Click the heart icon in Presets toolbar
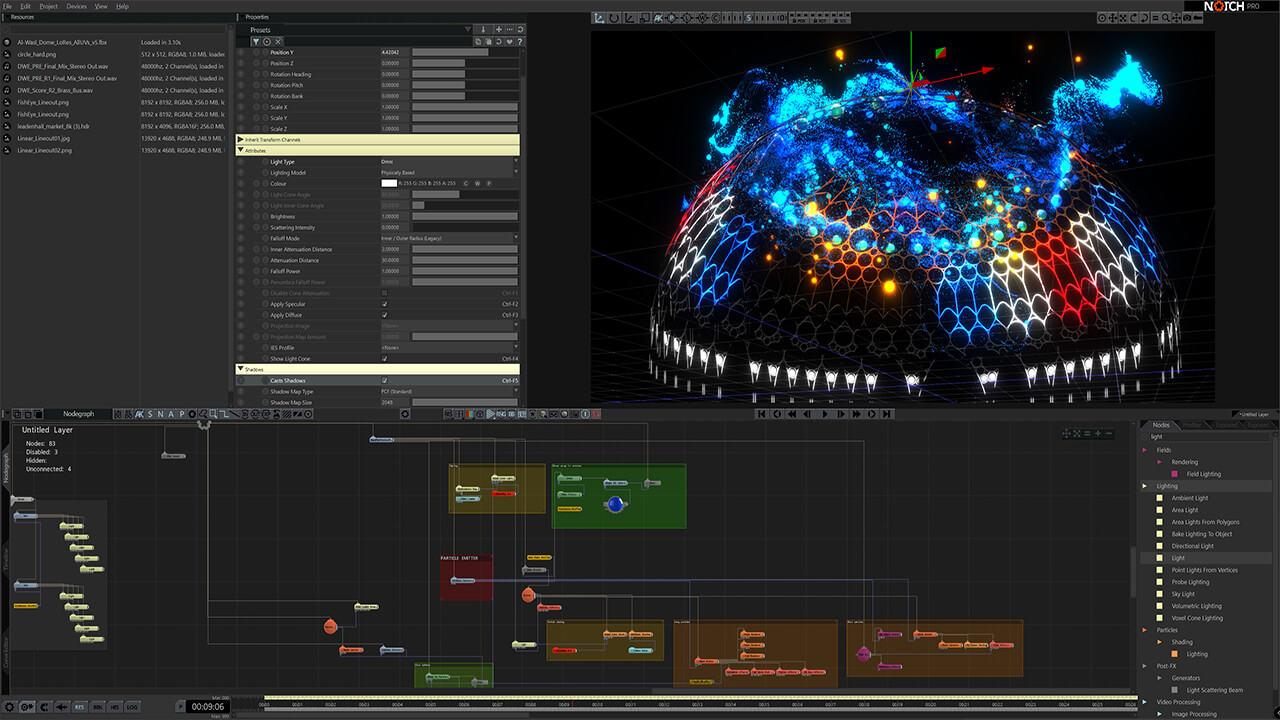1280x720 pixels. 509,42
